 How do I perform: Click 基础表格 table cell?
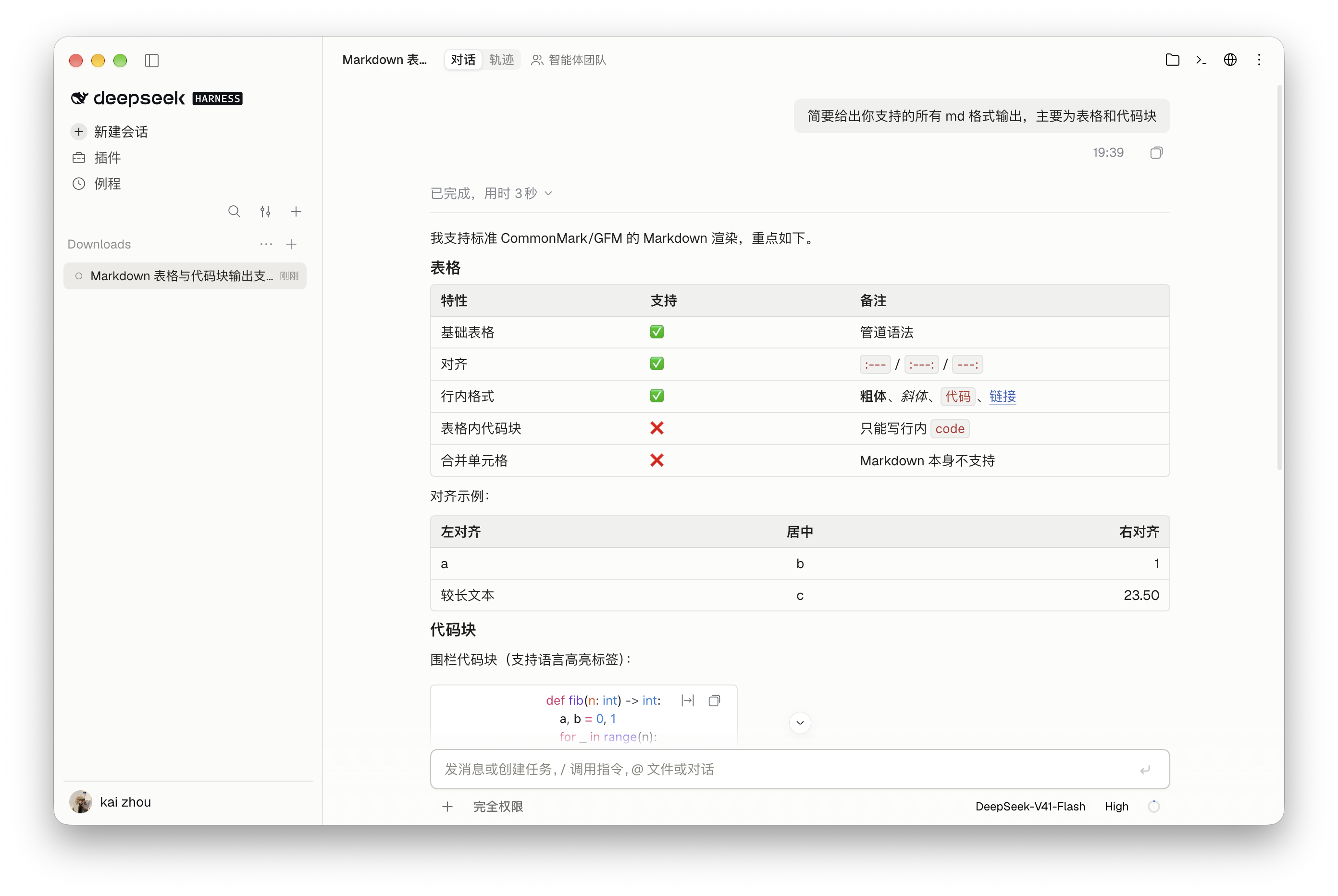(x=467, y=332)
